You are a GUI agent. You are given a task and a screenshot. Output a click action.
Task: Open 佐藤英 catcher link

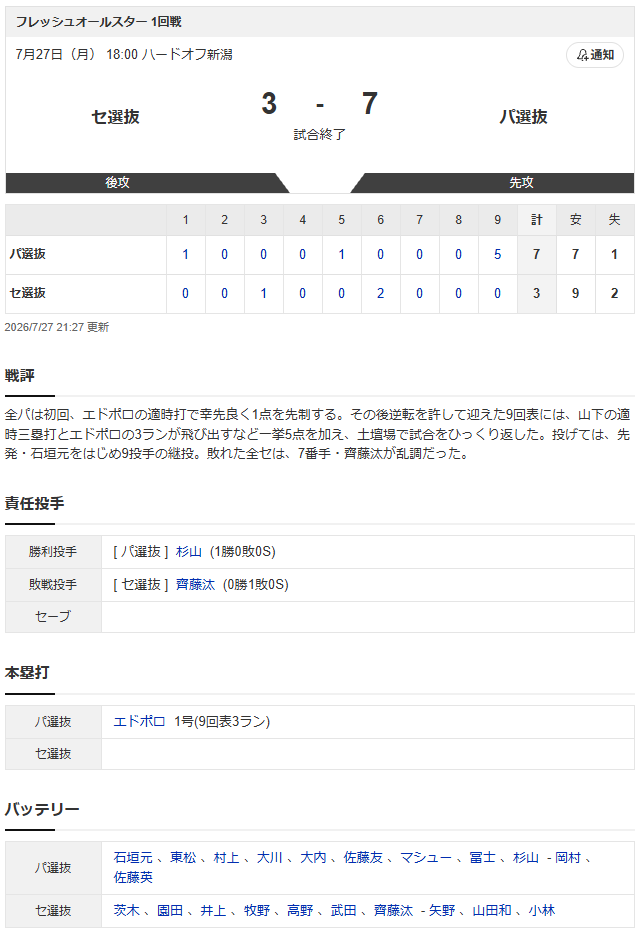pos(133,877)
